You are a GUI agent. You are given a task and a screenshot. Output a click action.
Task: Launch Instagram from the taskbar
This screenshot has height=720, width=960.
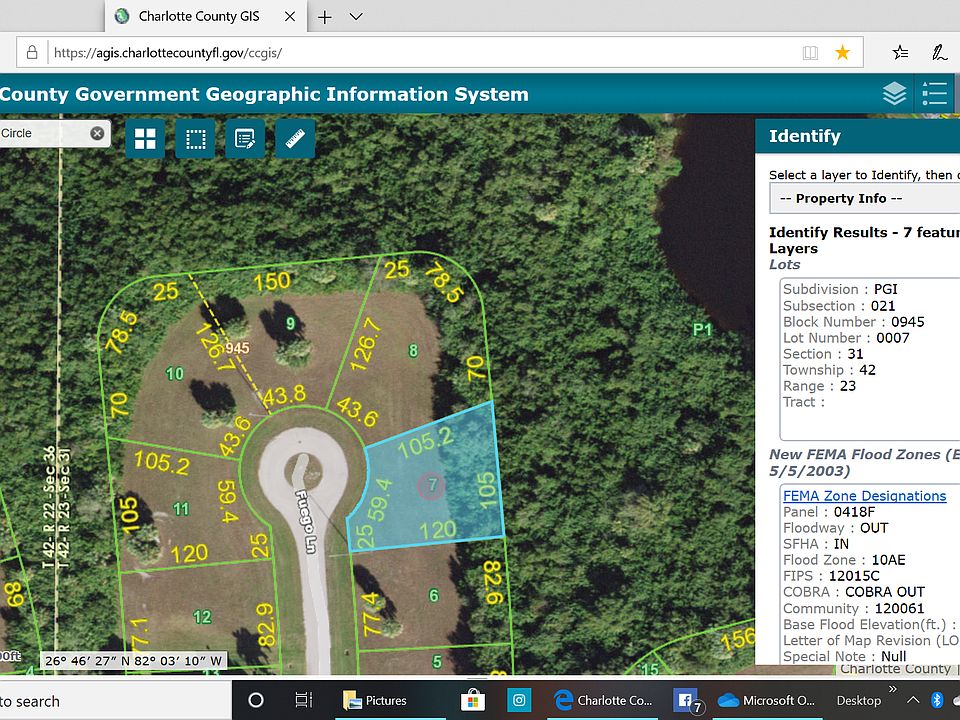tap(520, 700)
